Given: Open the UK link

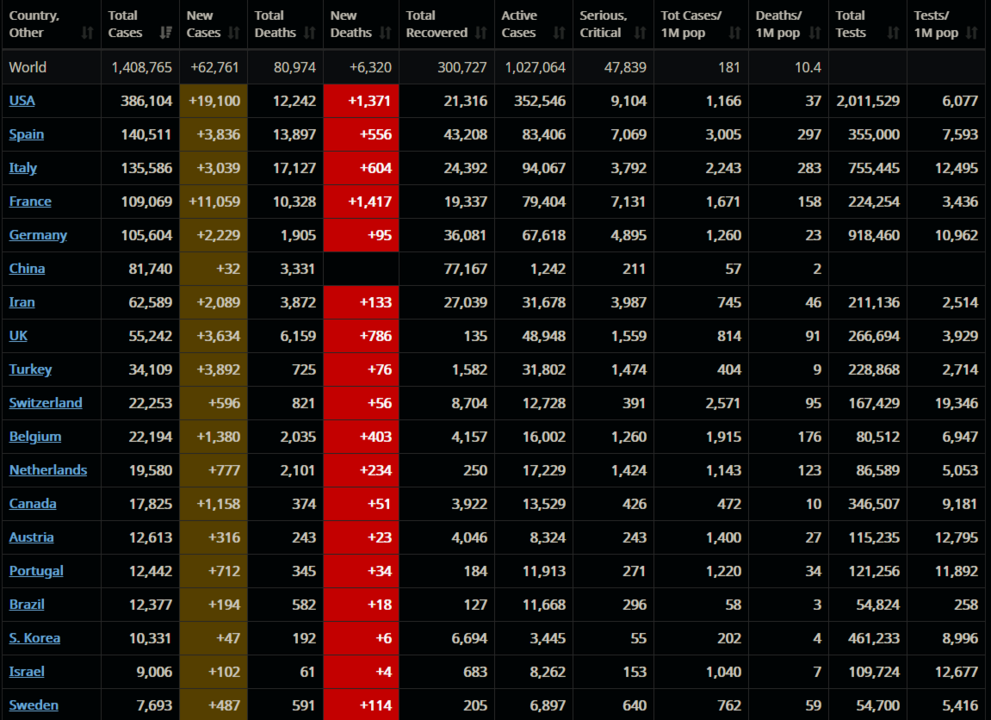Looking at the screenshot, I should 18,335.
